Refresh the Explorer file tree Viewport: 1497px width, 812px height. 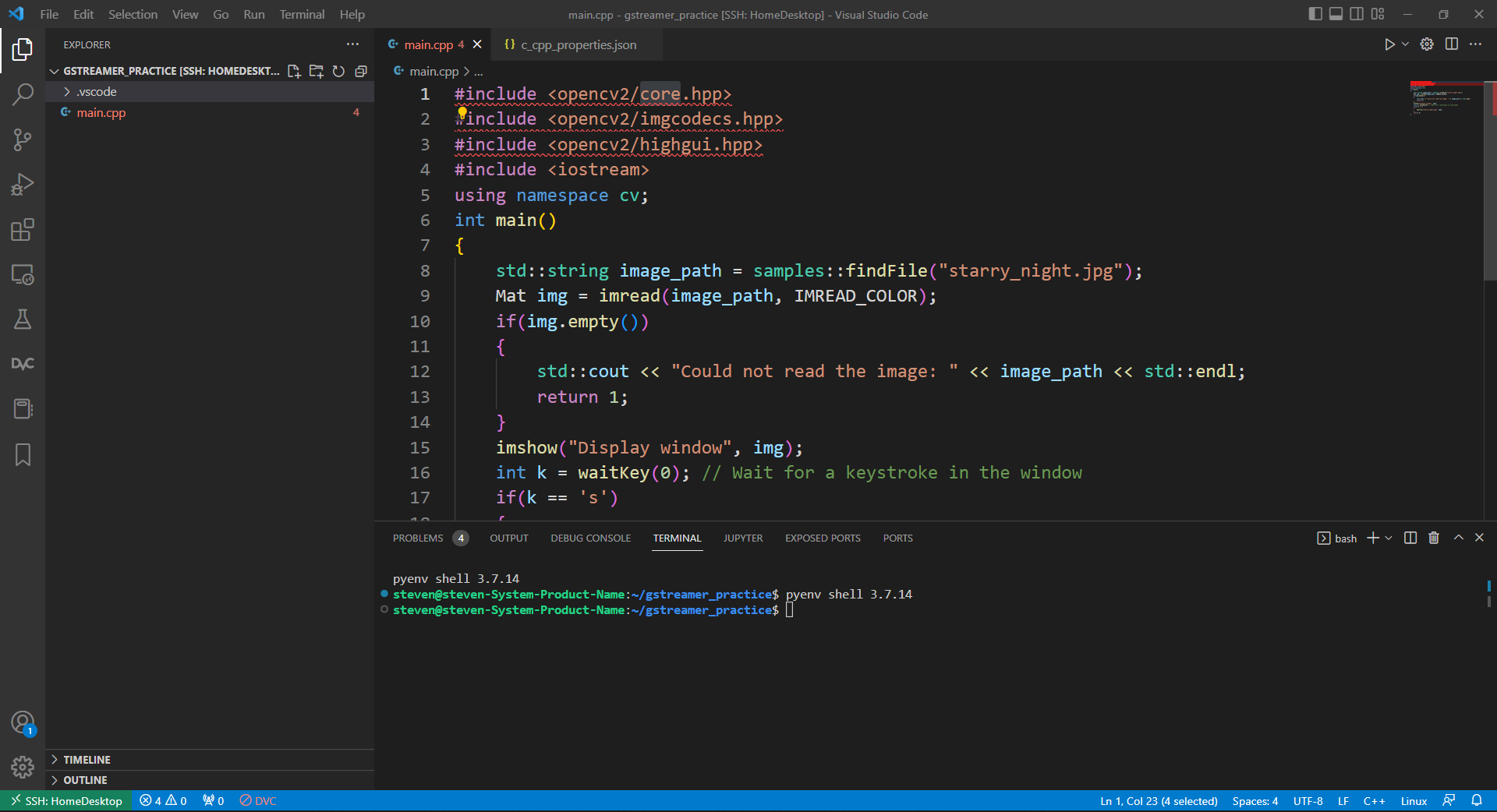click(x=338, y=71)
